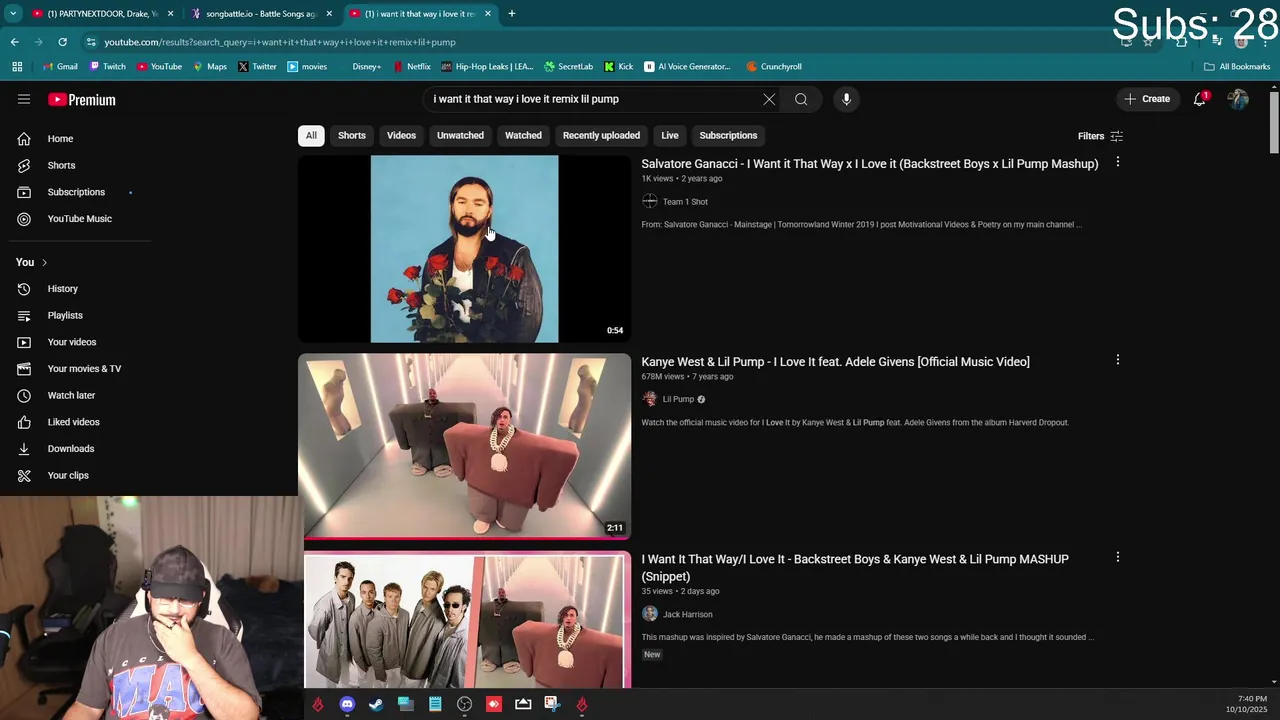1280x720 pixels.
Task: Open the Kick bookmark
Action: coord(619,67)
